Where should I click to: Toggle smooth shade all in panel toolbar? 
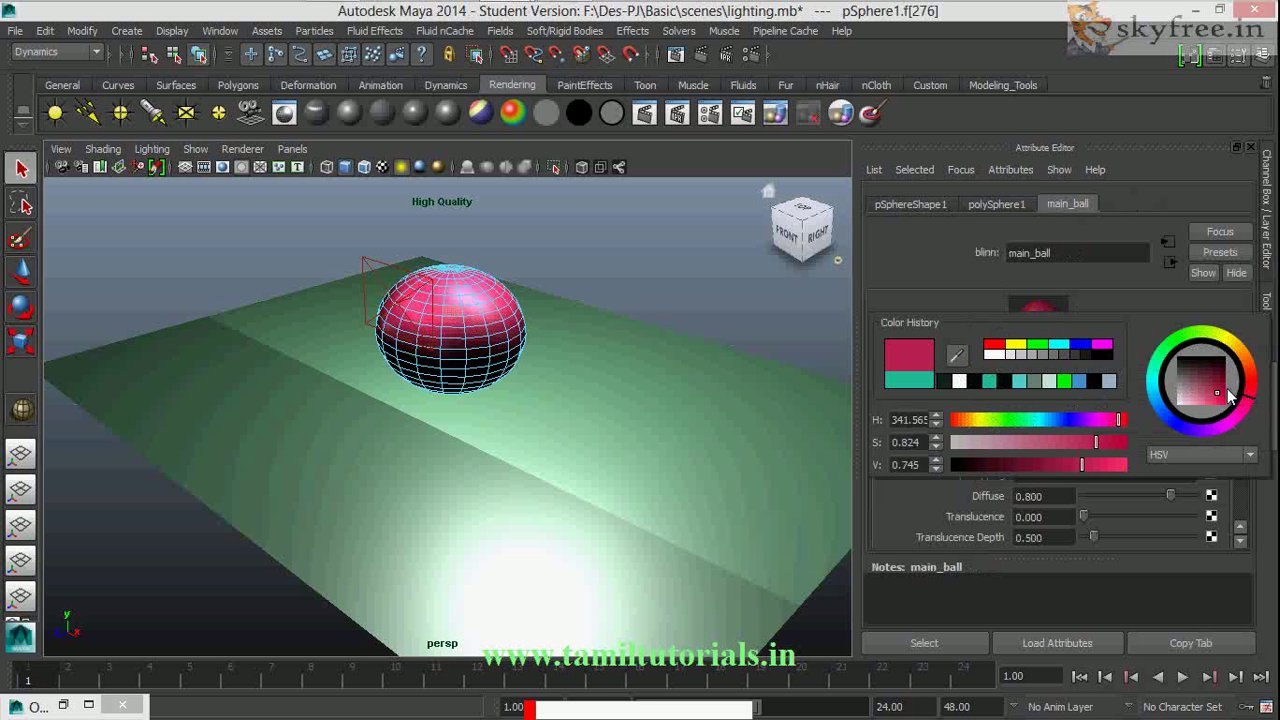point(345,167)
